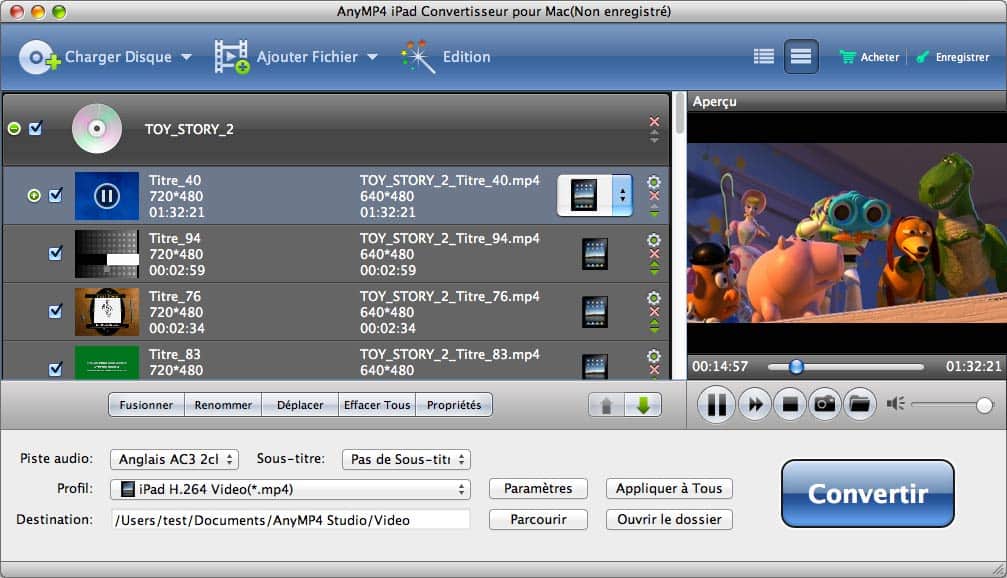Open the Charger Disque dropdown arrow

click(186, 57)
